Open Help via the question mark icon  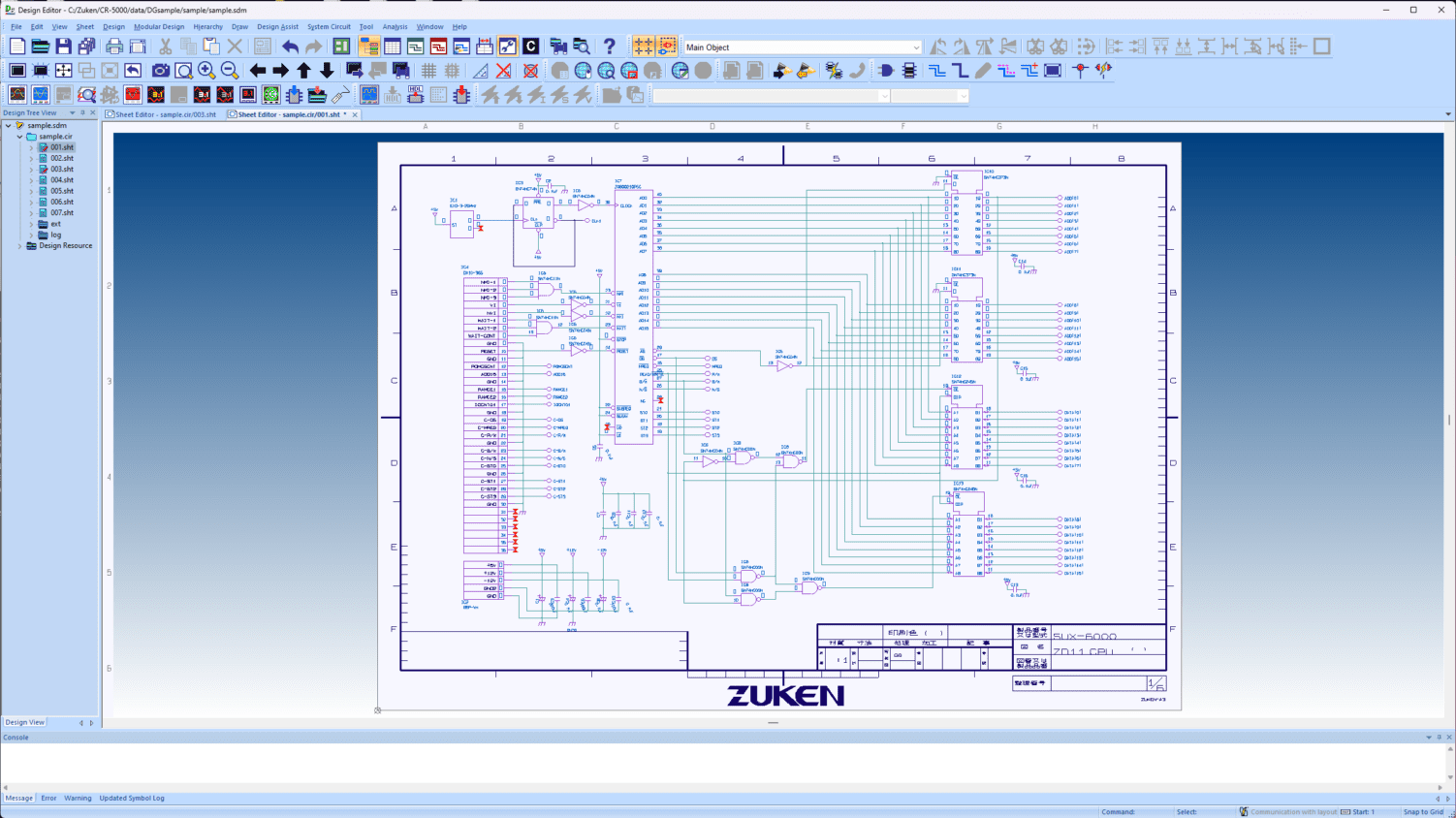click(x=608, y=46)
